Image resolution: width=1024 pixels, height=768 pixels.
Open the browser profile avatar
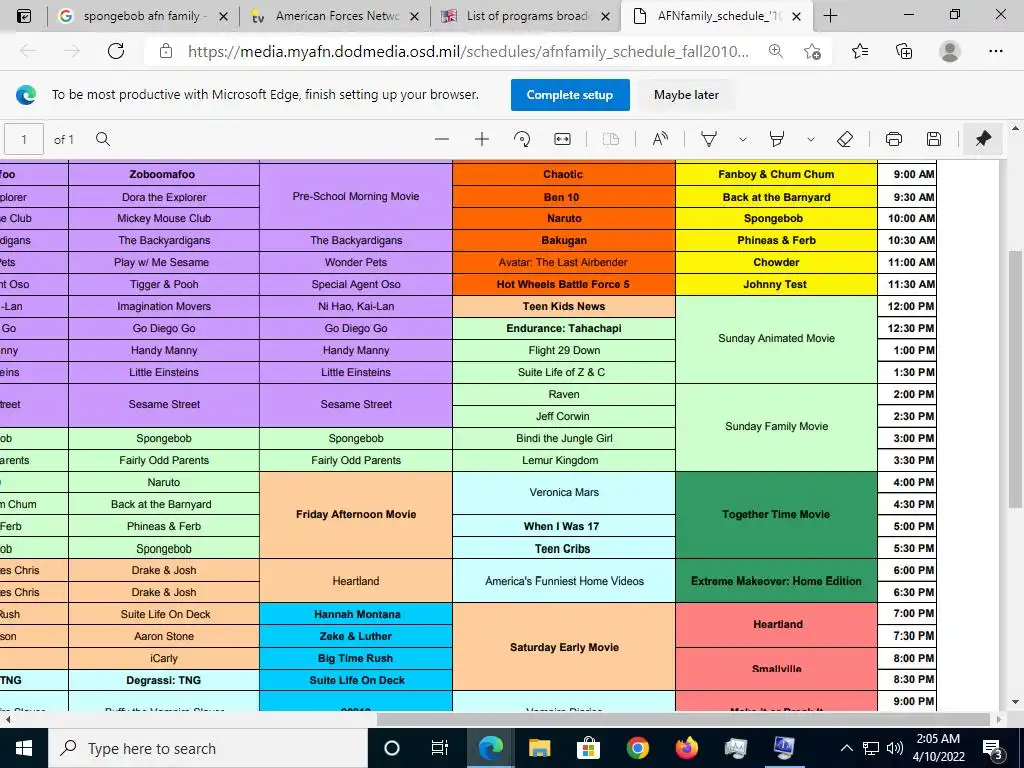[950, 51]
